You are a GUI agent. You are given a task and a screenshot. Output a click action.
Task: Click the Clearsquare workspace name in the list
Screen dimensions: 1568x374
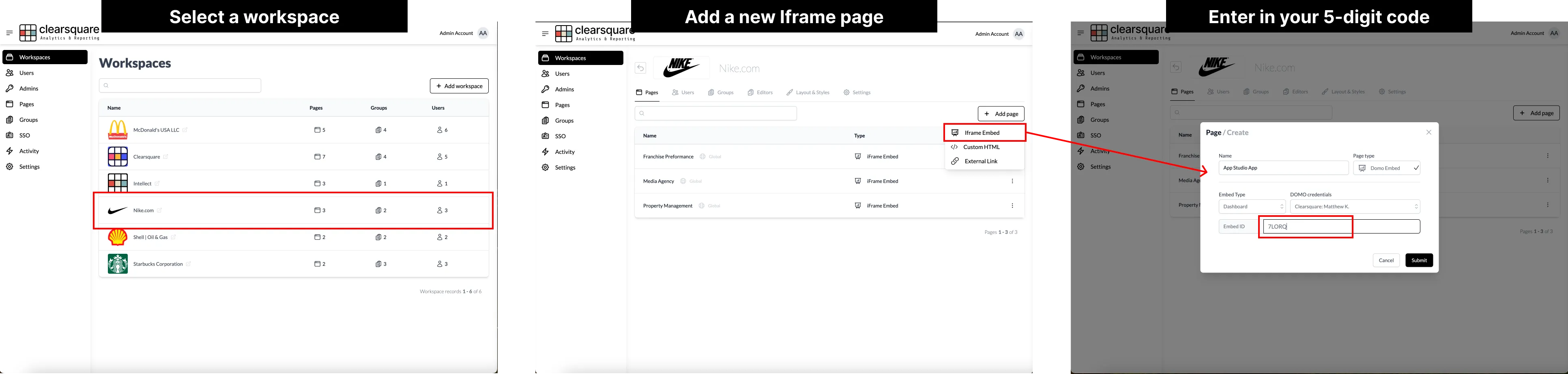(147, 157)
